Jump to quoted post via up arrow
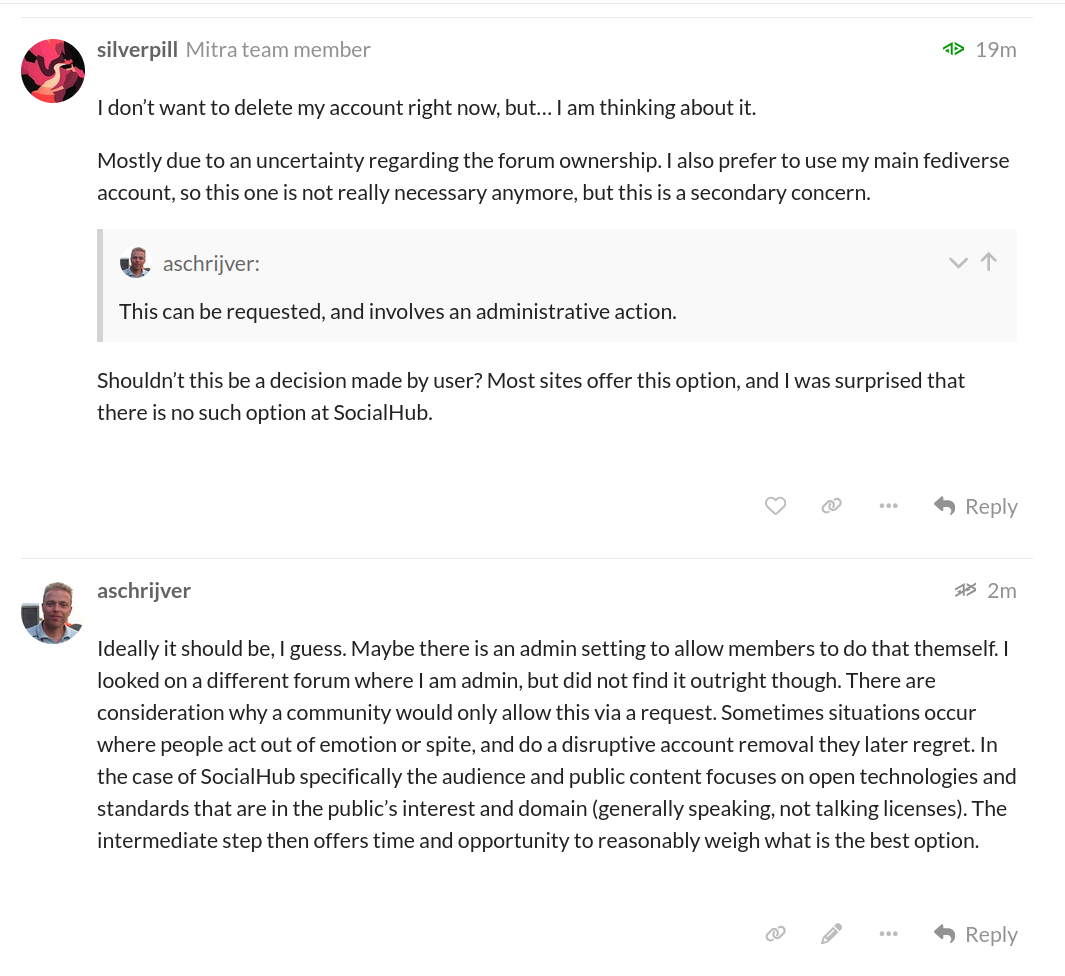This screenshot has height=976, width=1065. coord(989,262)
